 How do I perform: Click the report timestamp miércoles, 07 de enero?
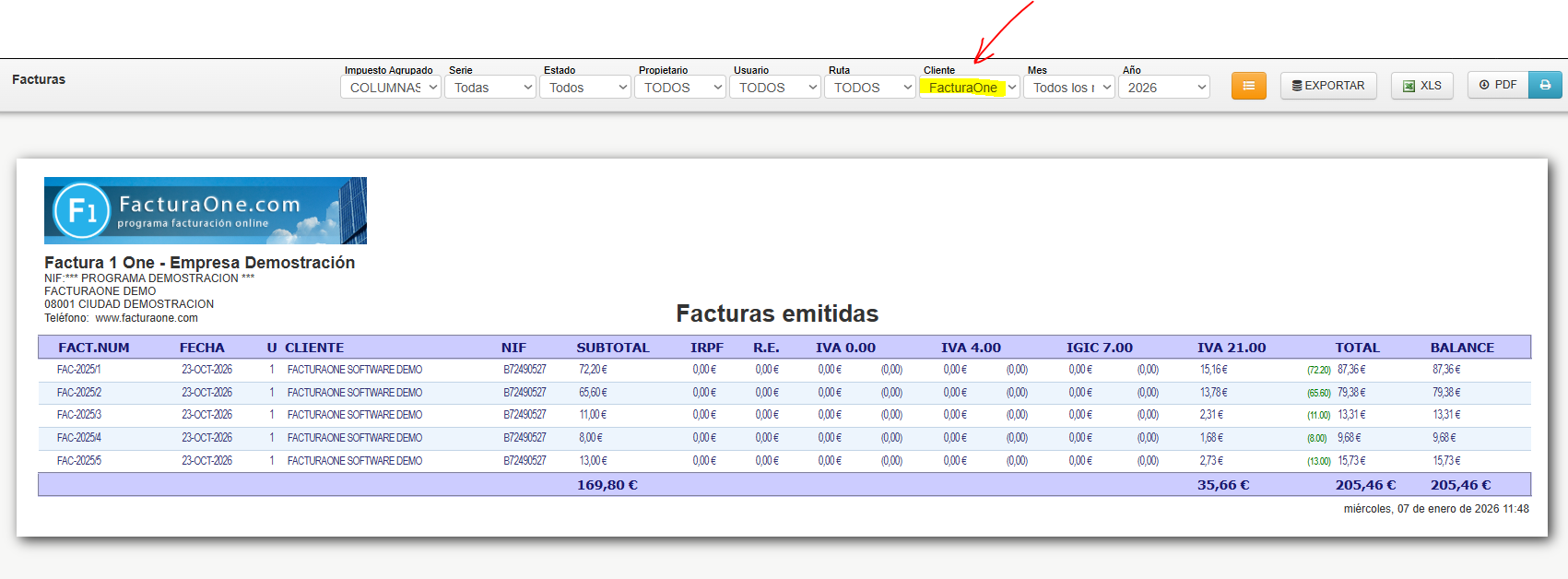(x=1436, y=509)
